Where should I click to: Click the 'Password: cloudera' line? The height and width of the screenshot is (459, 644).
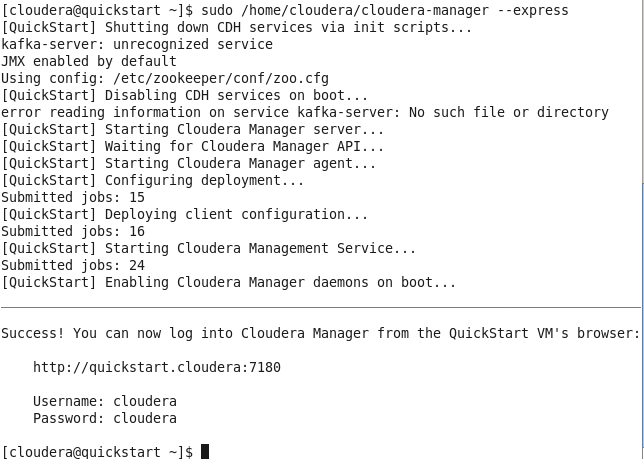(x=105, y=418)
